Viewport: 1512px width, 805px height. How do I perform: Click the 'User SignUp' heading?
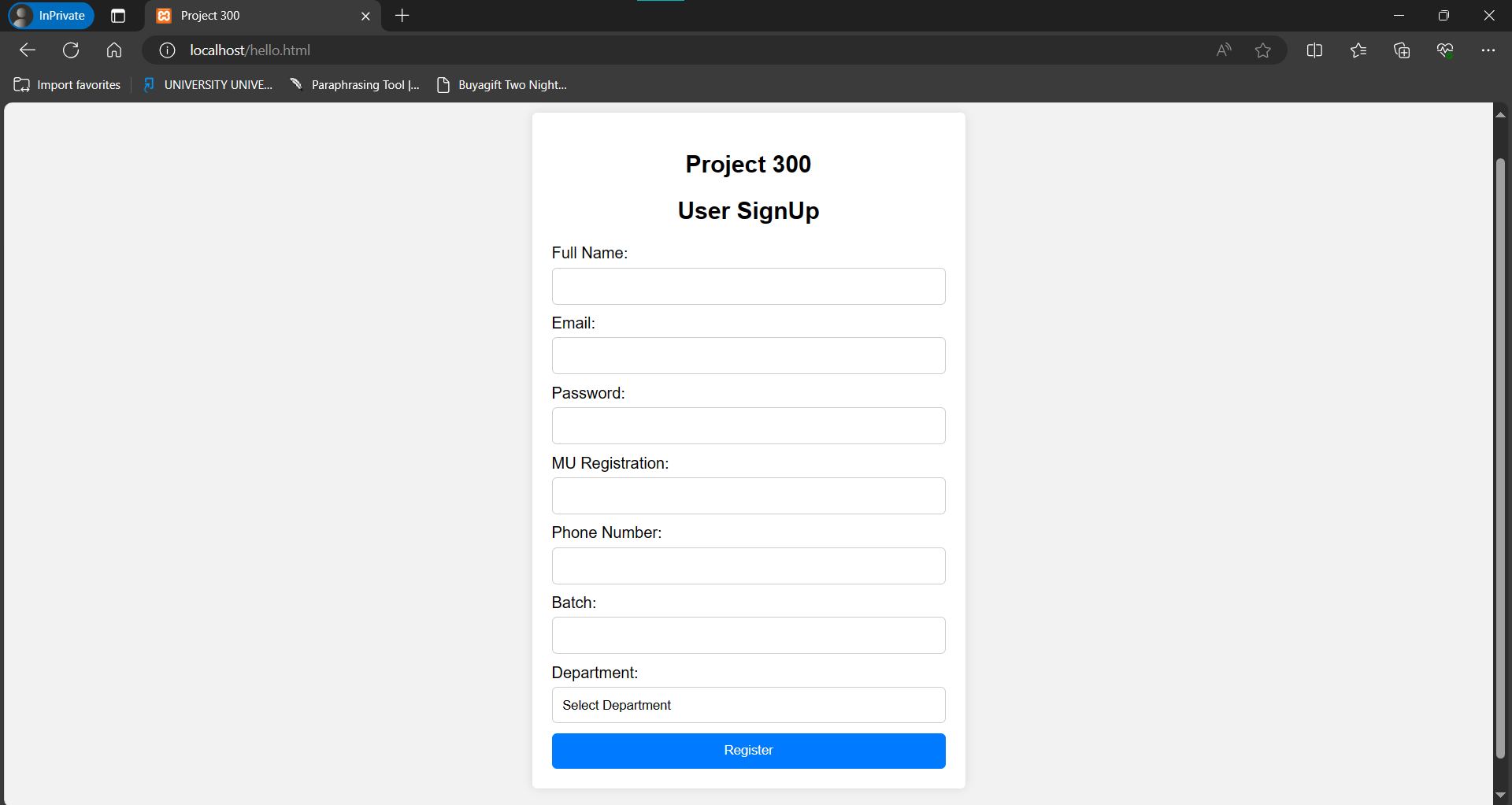748,211
